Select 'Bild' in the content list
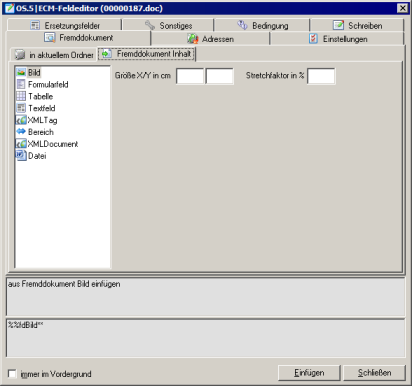 (x=34, y=72)
